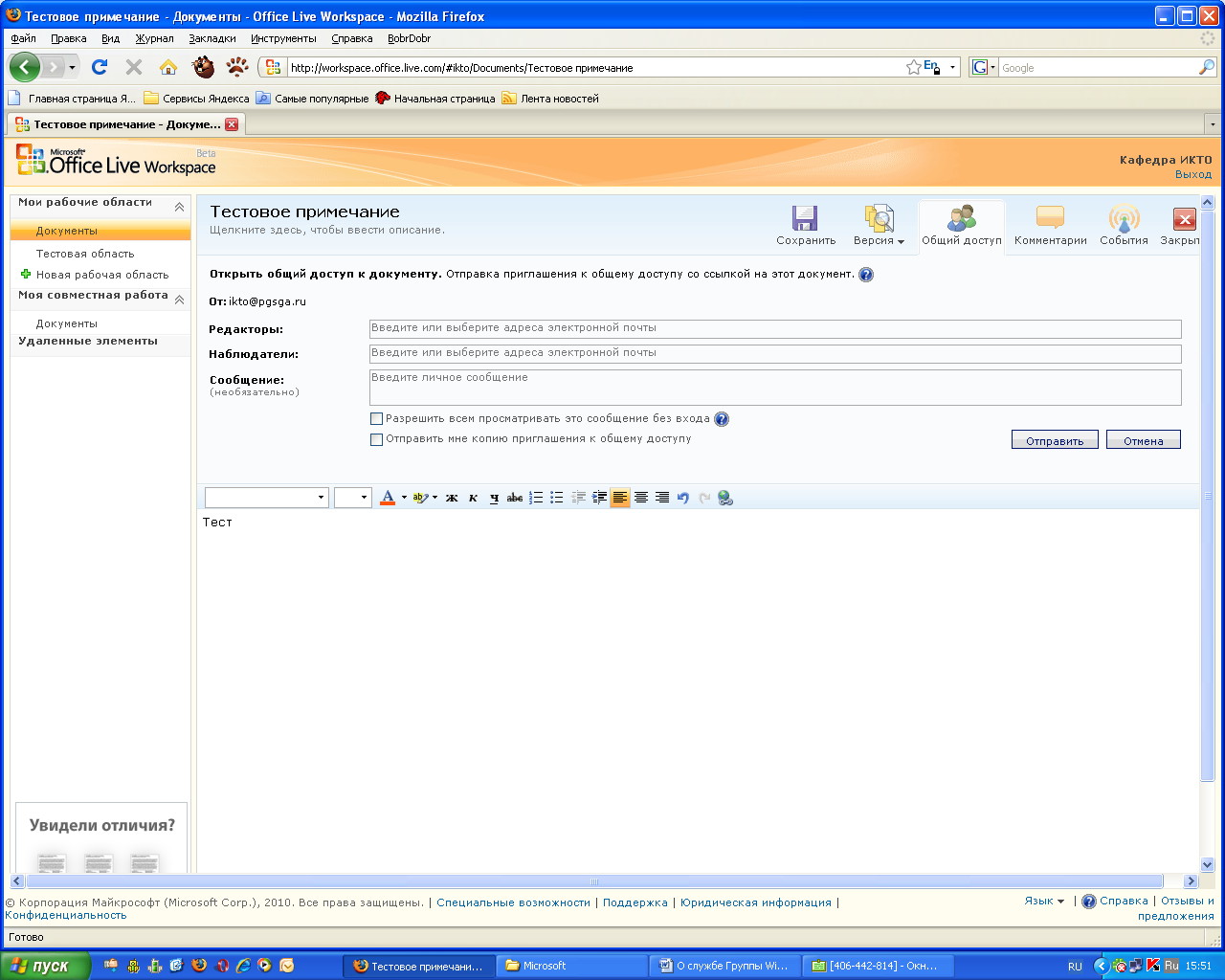Open the Инструменты menu

tap(283, 38)
